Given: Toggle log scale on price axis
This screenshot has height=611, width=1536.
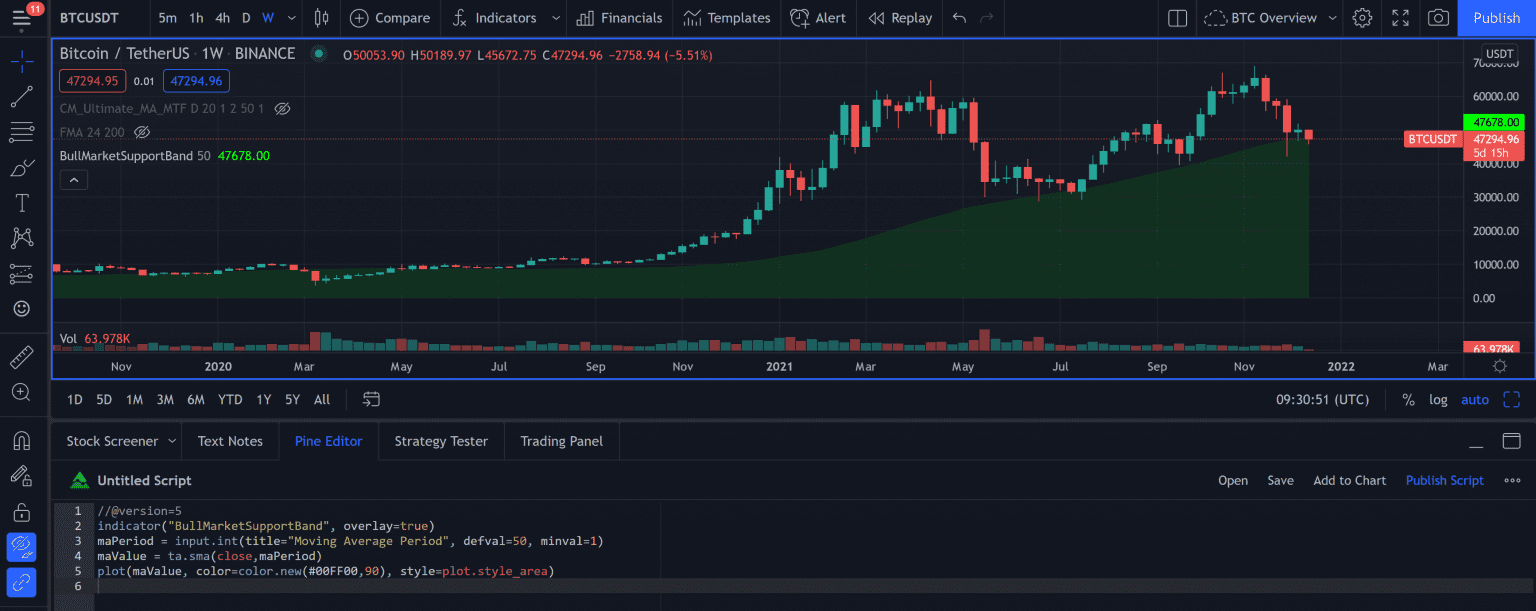Looking at the screenshot, I should pos(1438,400).
